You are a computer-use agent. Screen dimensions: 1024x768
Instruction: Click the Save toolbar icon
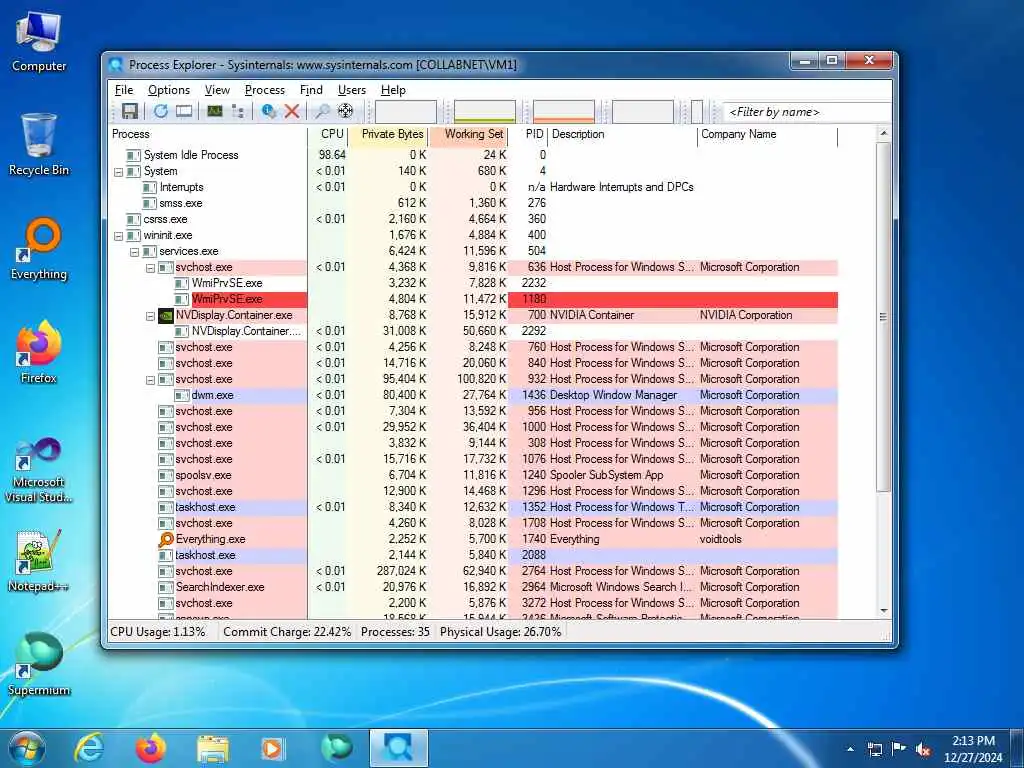coord(130,112)
